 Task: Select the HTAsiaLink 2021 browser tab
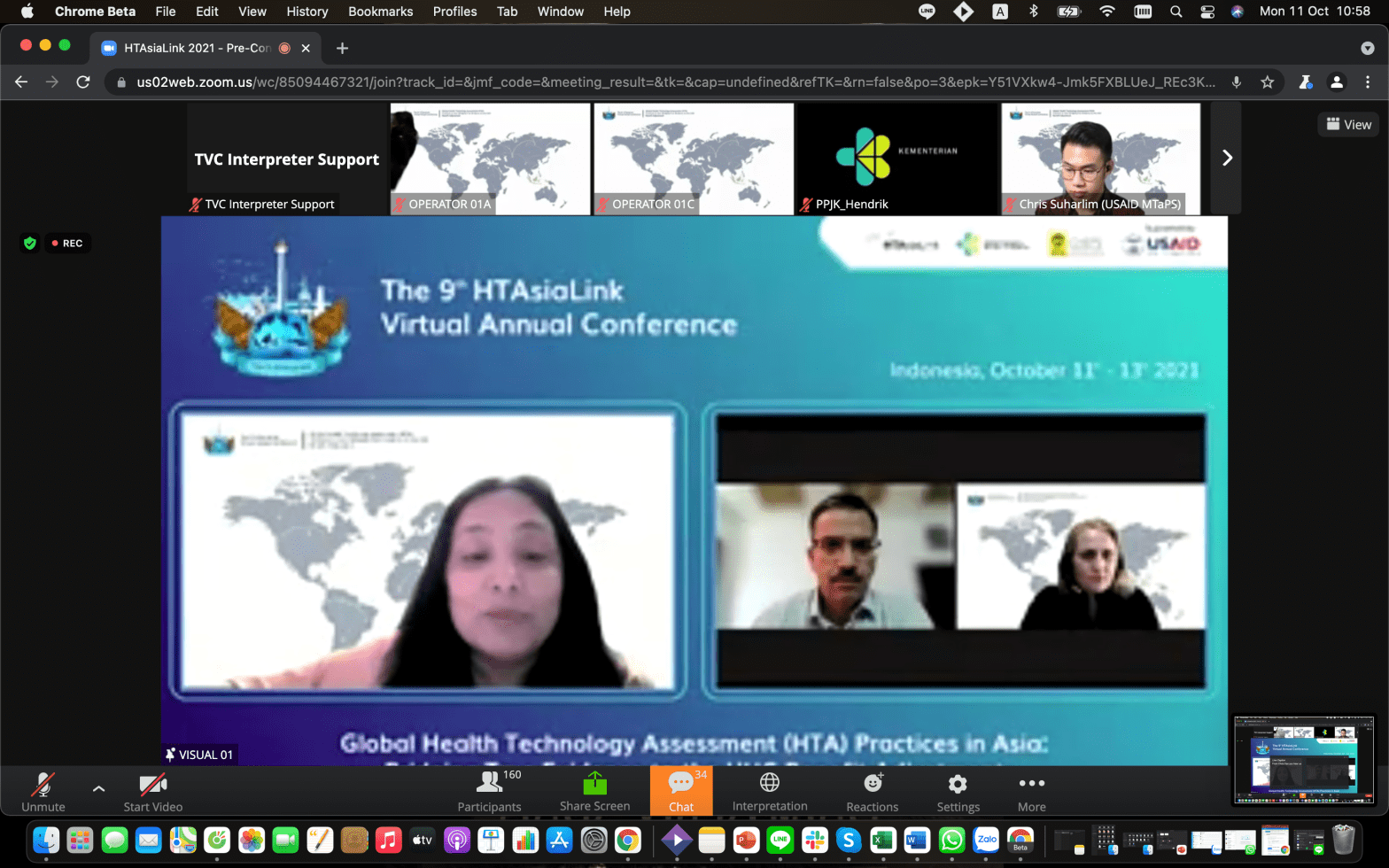197,48
